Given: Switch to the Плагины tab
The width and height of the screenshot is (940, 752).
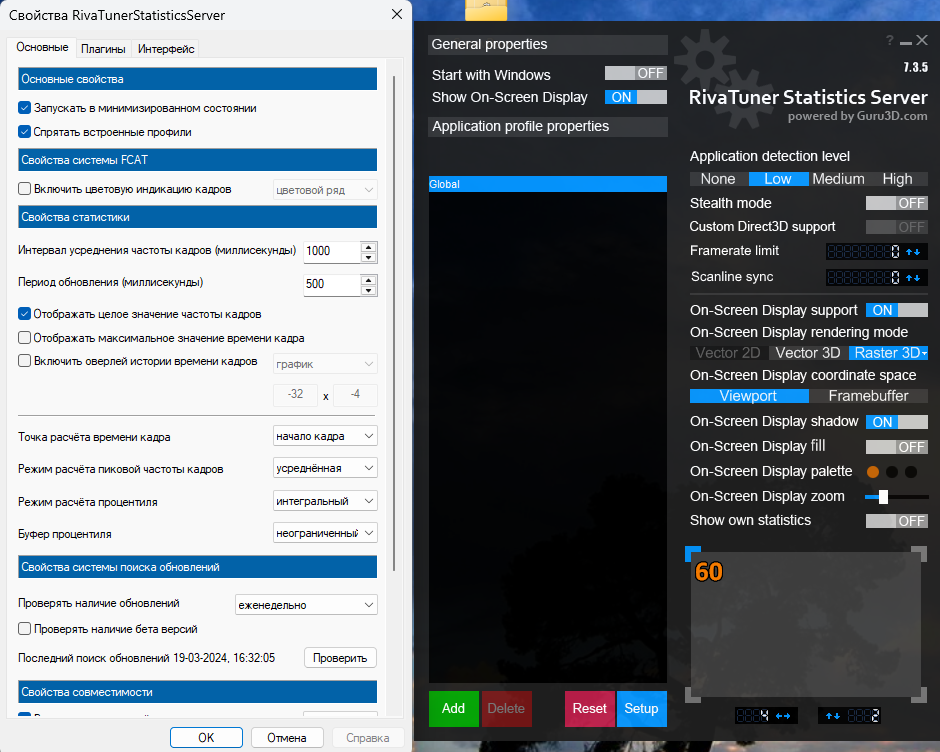Looking at the screenshot, I should pos(103,49).
